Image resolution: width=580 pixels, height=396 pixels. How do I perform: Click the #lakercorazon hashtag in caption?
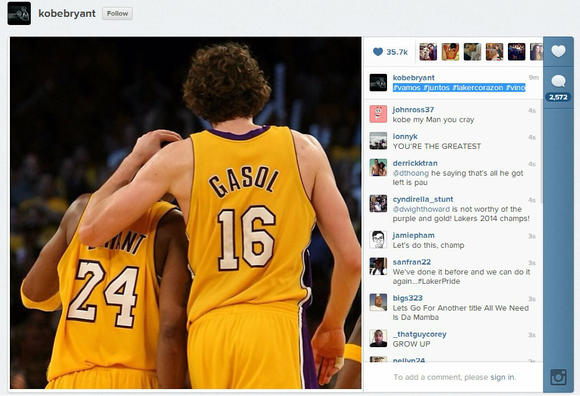tap(478, 88)
